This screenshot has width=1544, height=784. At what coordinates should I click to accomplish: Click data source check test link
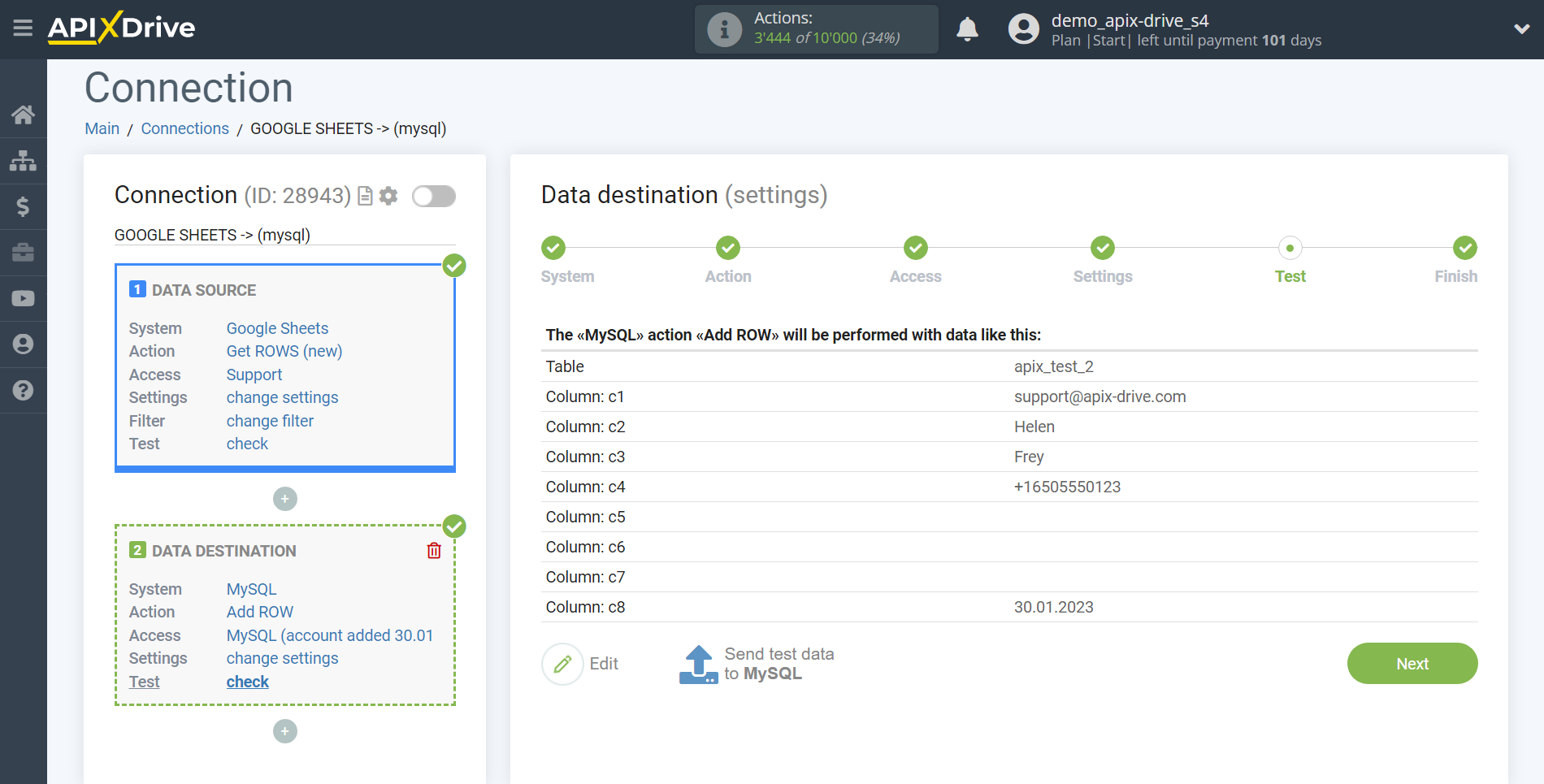[247, 444]
